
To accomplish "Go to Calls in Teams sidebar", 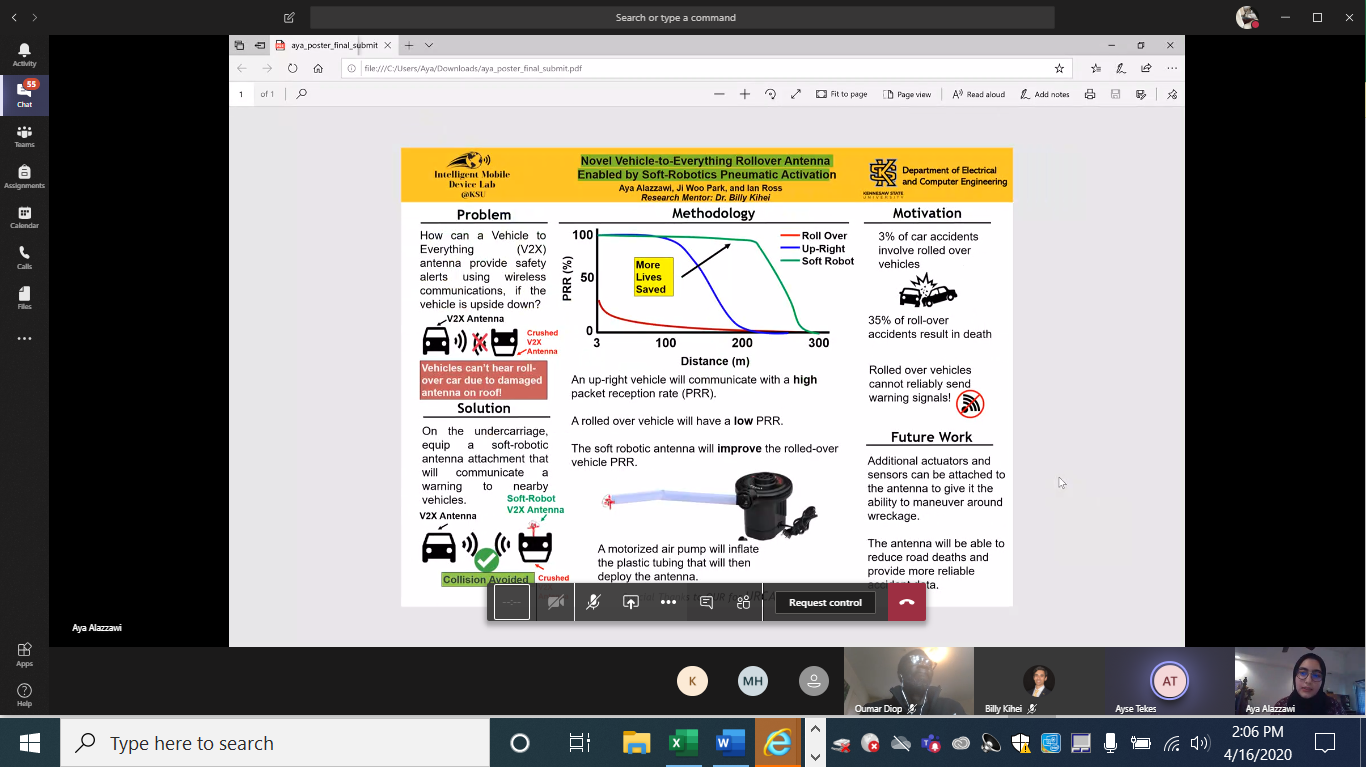I will [x=24, y=258].
